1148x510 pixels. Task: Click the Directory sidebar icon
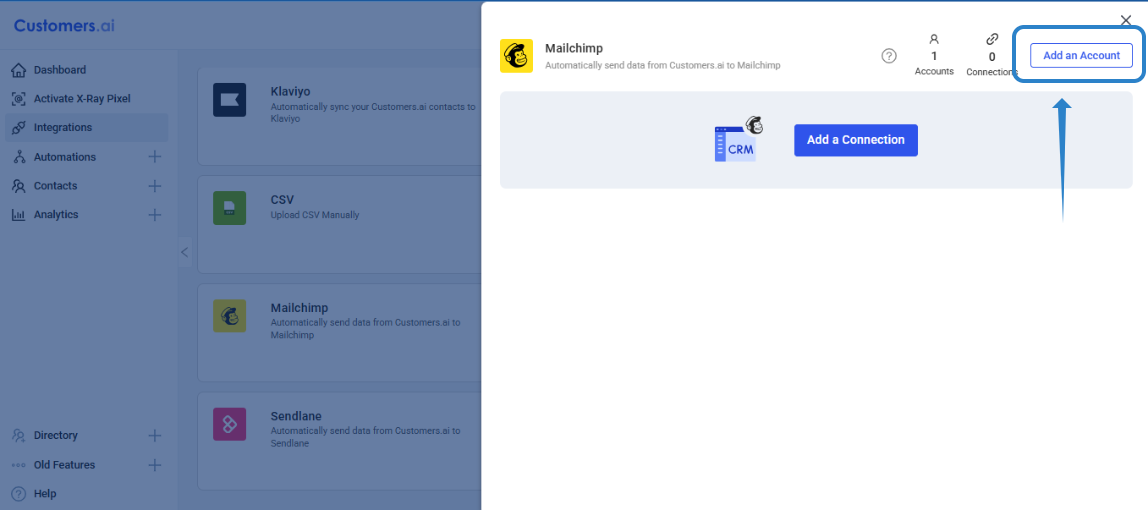19,435
